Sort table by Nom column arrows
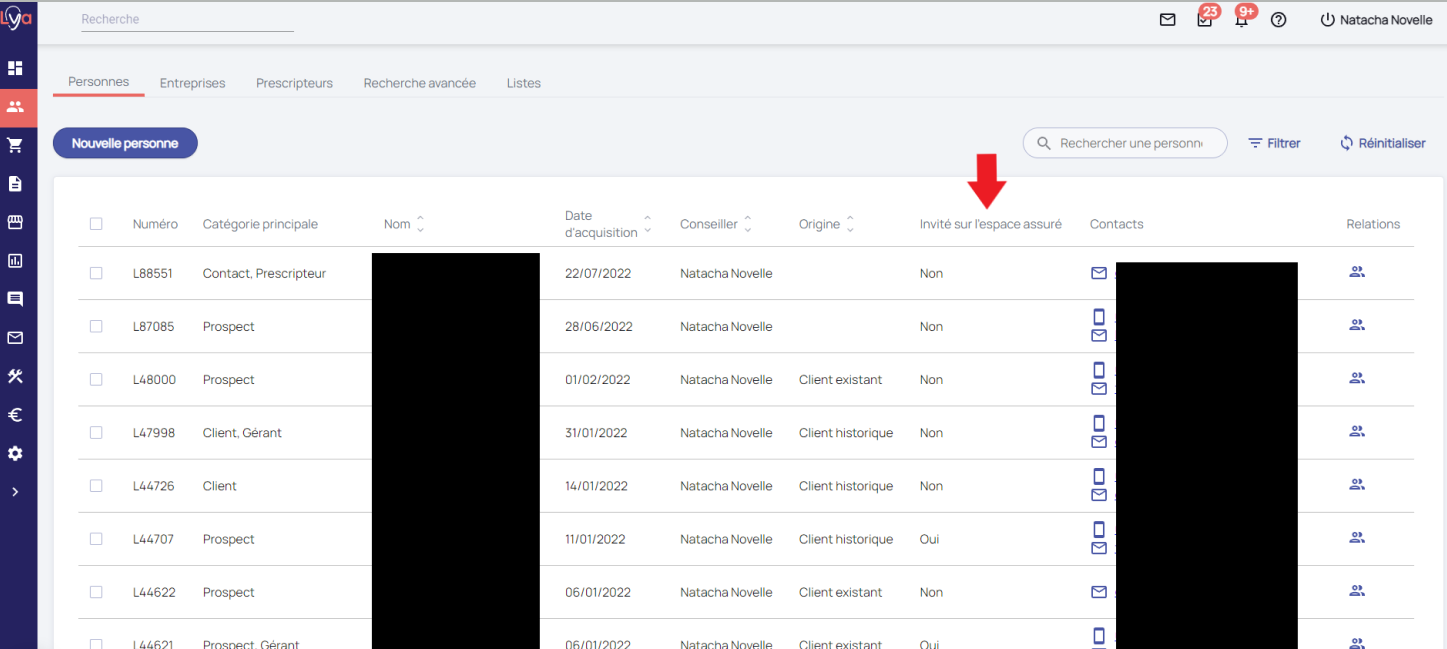 pos(420,224)
